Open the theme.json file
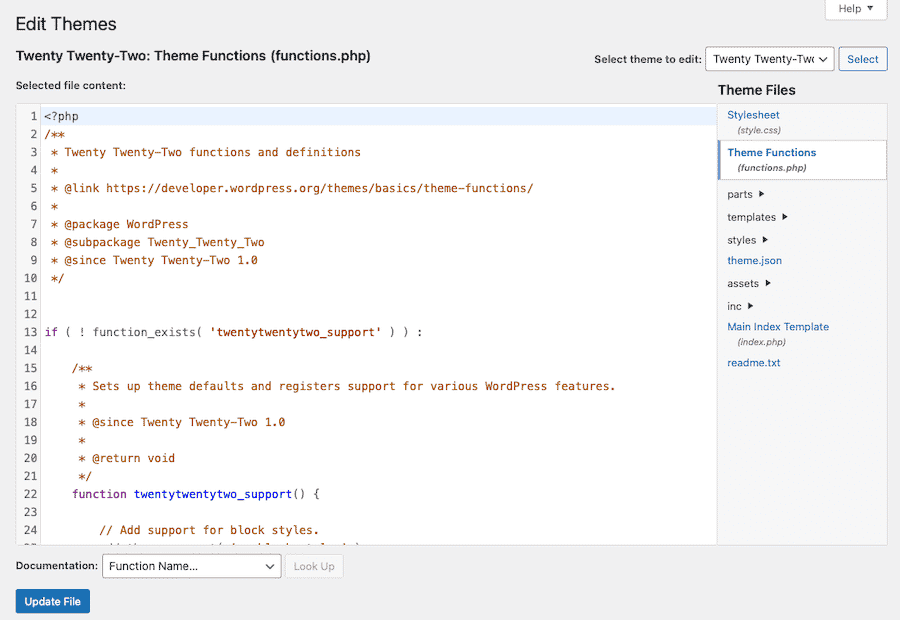Image resolution: width=900 pixels, height=620 pixels. (754, 260)
